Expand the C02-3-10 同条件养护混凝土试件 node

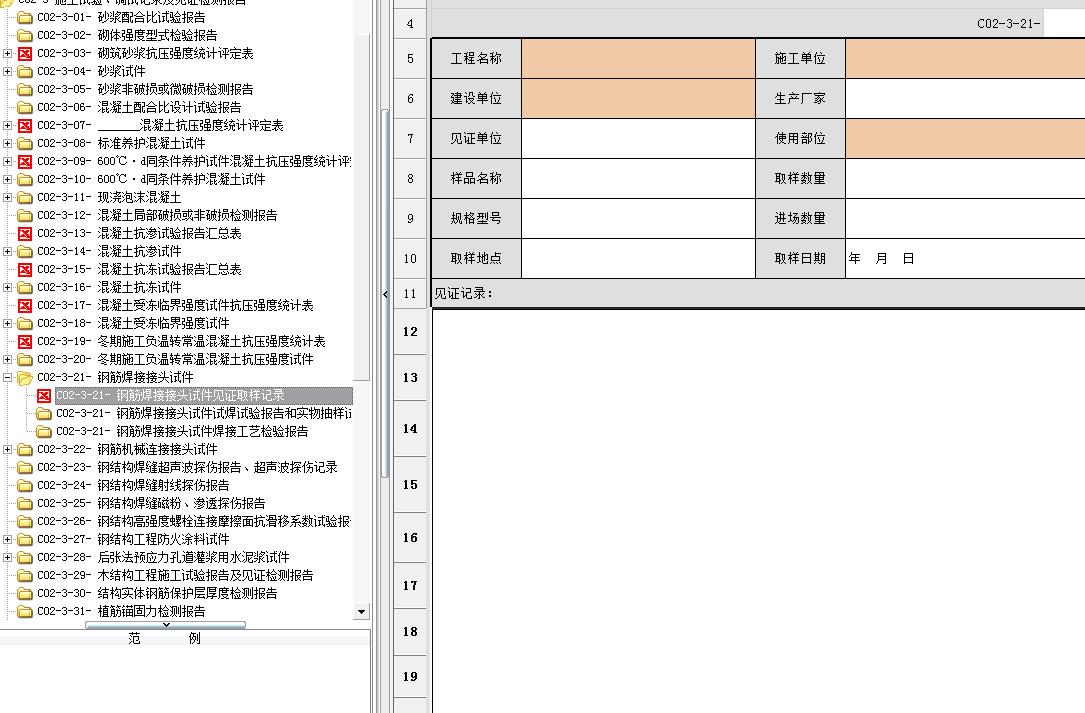tap(8, 179)
